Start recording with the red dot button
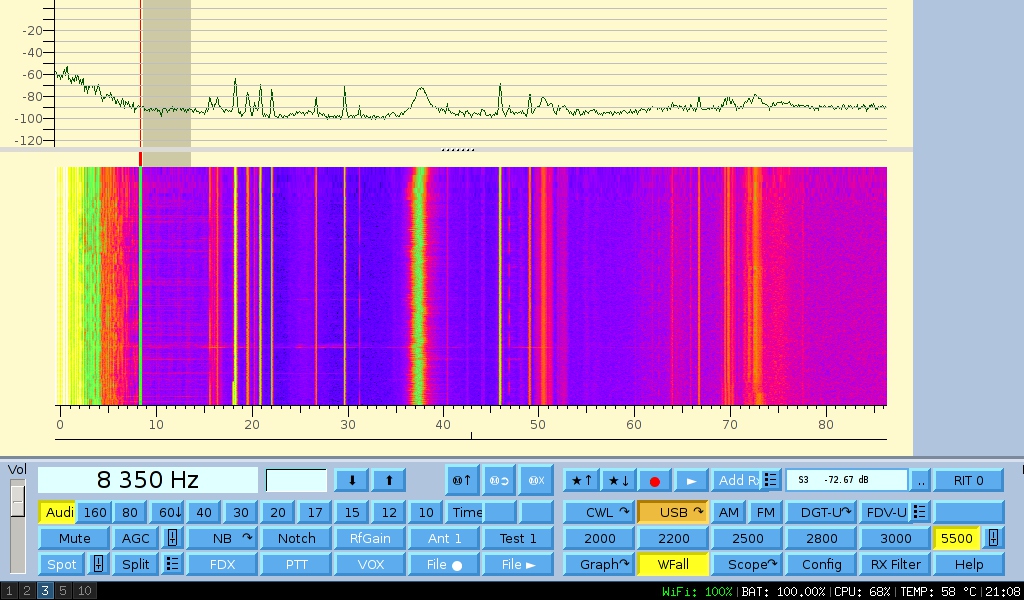The image size is (1024, 600). click(x=654, y=481)
